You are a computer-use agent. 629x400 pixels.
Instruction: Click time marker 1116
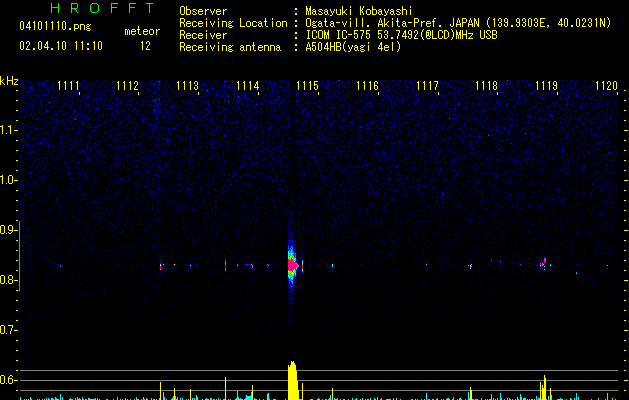tap(367, 86)
